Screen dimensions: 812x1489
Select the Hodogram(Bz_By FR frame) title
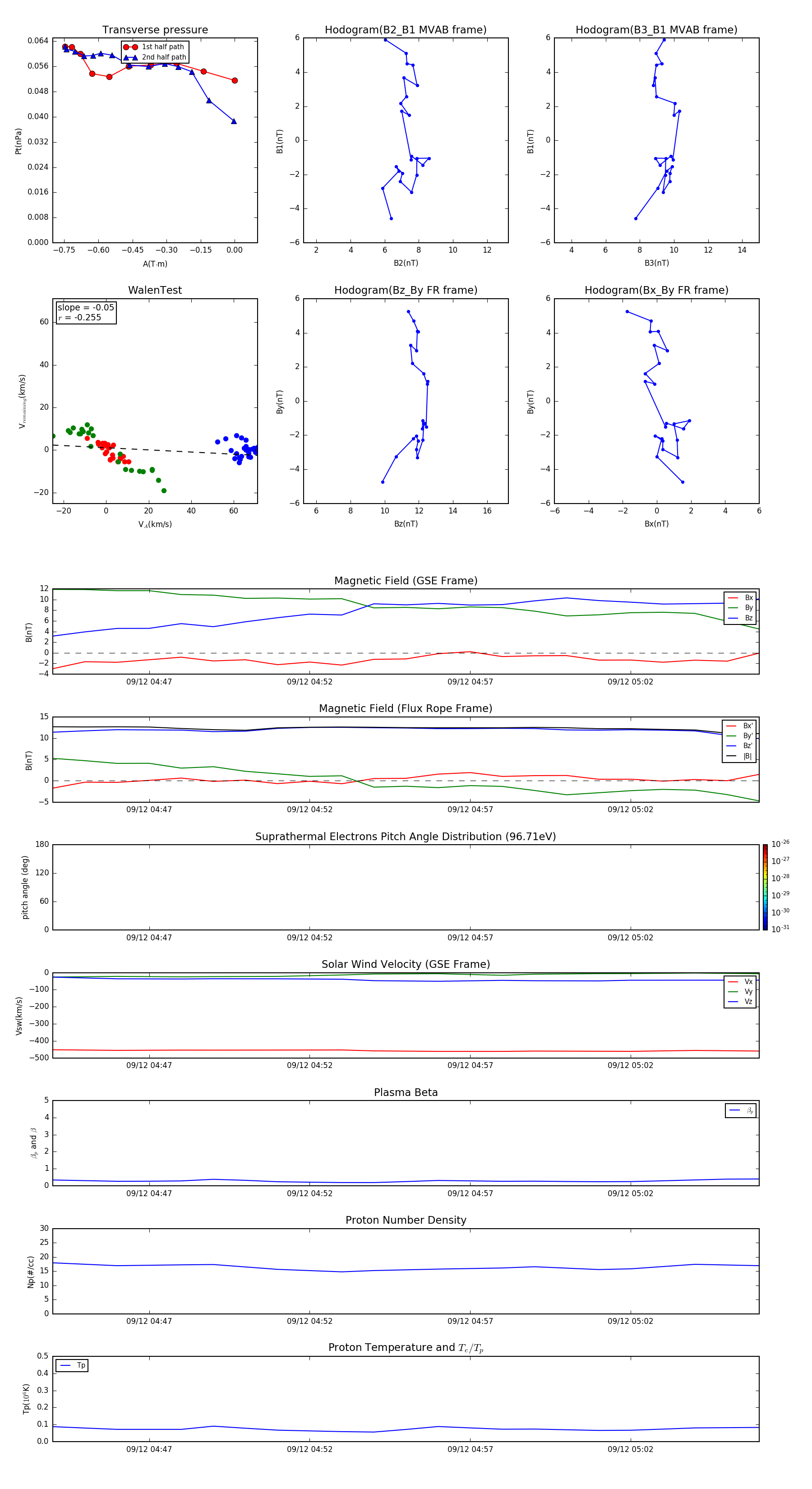coord(405,290)
